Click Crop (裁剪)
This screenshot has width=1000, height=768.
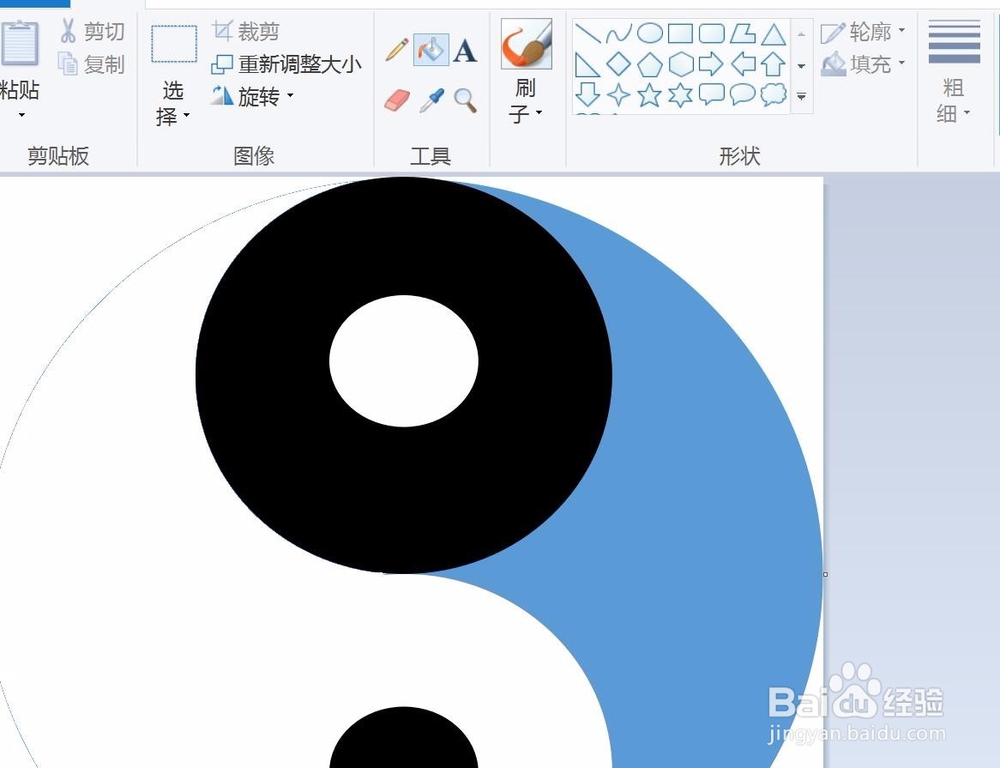[x=246, y=31]
